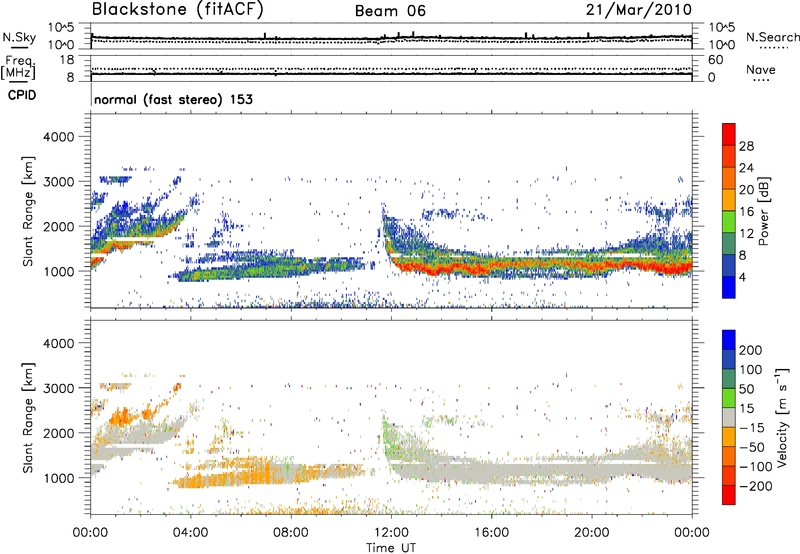Click the "1000" tick on the velocity panel axis
This screenshot has width=800, height=554.
pyautogui.click(x=59, y=478)
